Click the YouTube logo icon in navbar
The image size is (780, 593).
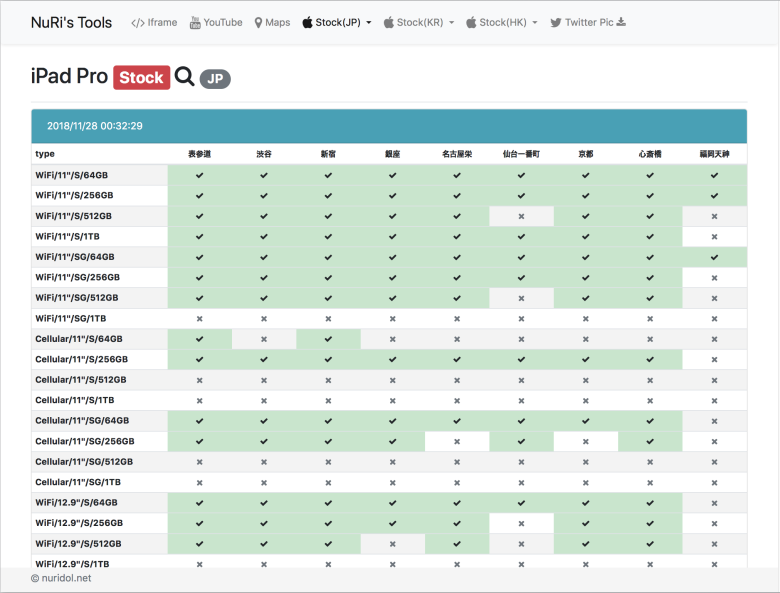tap(195, 22)
